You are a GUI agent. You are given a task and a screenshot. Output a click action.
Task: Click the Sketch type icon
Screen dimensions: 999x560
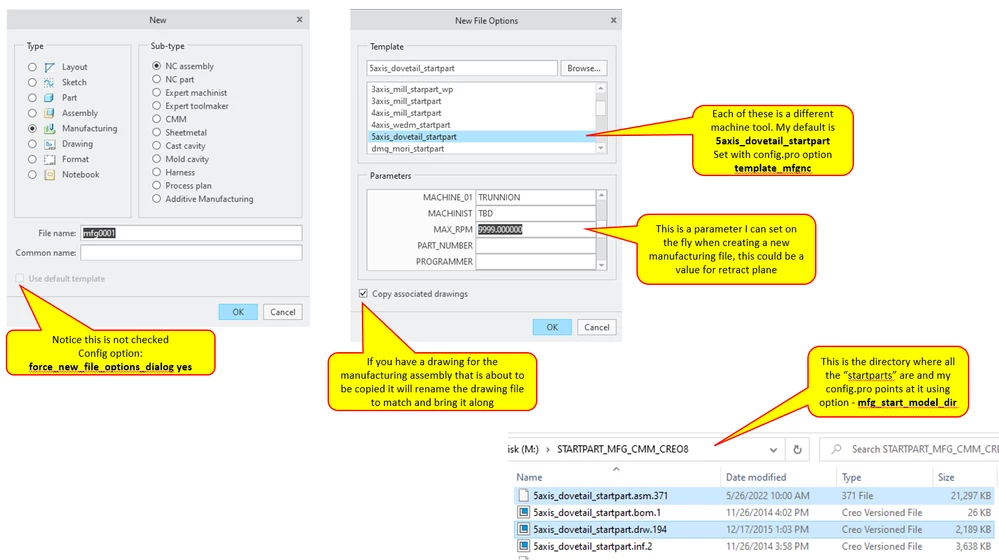pyautogui.click(x=50, y=82)
